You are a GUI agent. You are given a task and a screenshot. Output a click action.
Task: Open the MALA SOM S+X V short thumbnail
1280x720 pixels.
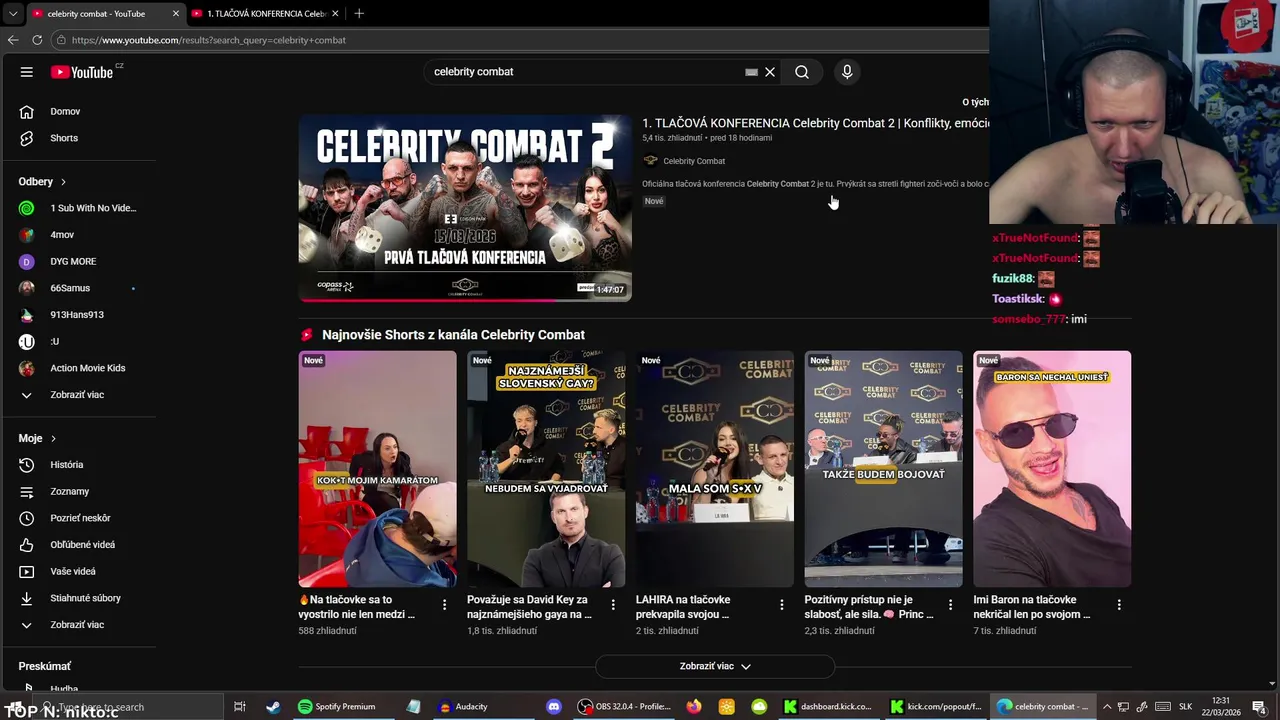pyautogui.click(x=715, y=469)
